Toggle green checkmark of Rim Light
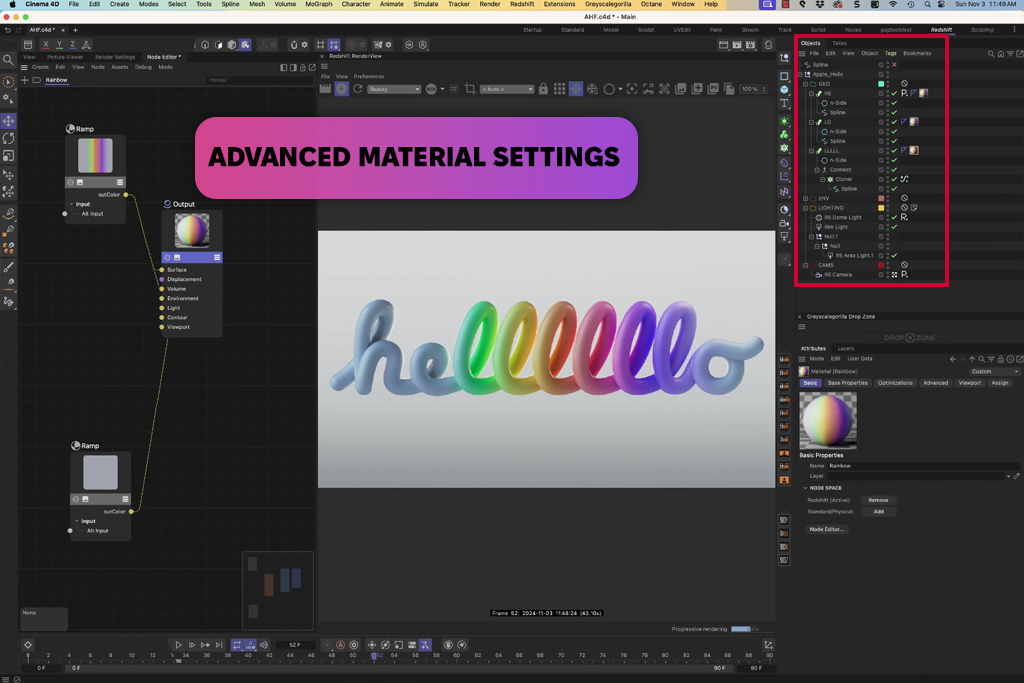 click(894, 227)
